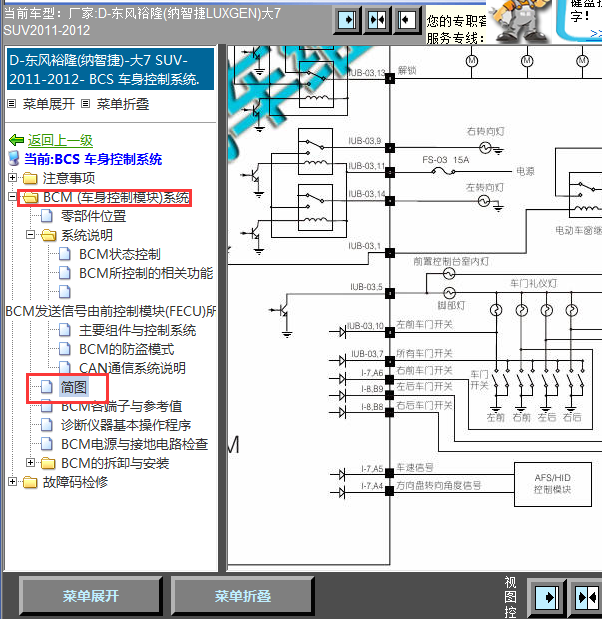Expand the BCM的拆卸与安装 node
The image size is (602, 619).
pyautogui.click(x=30, y=462)
